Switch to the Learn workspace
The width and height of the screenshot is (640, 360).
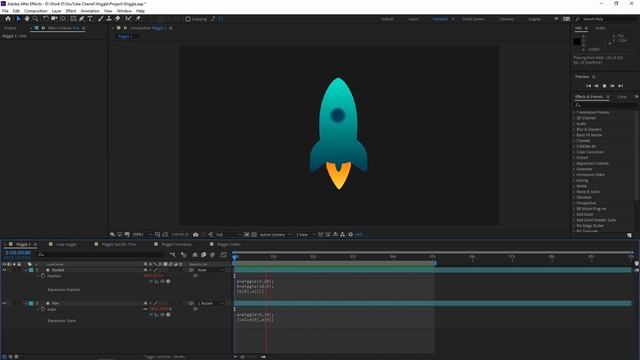tap(413, 19)
